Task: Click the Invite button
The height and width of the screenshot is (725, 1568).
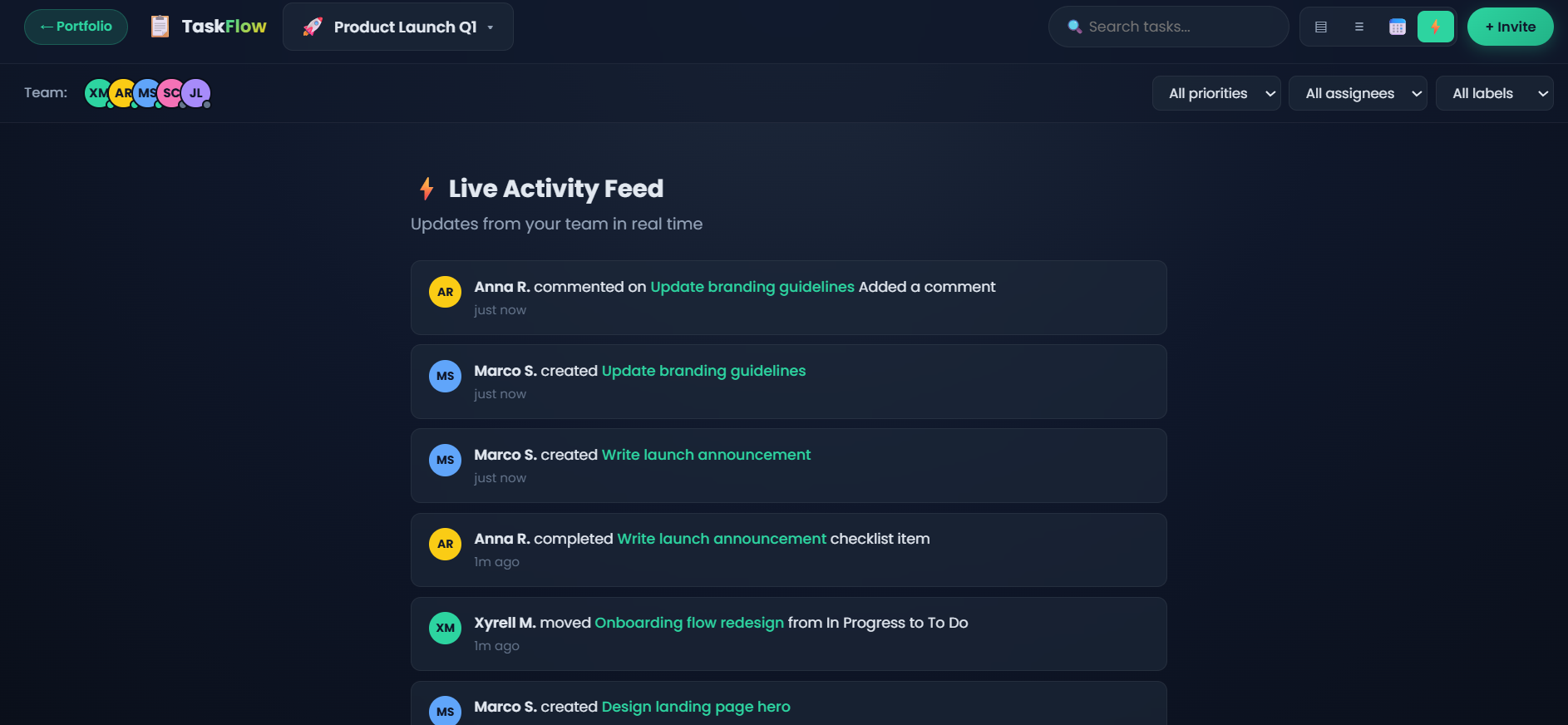Action: pyautogui.click(x=1511, y=27)
